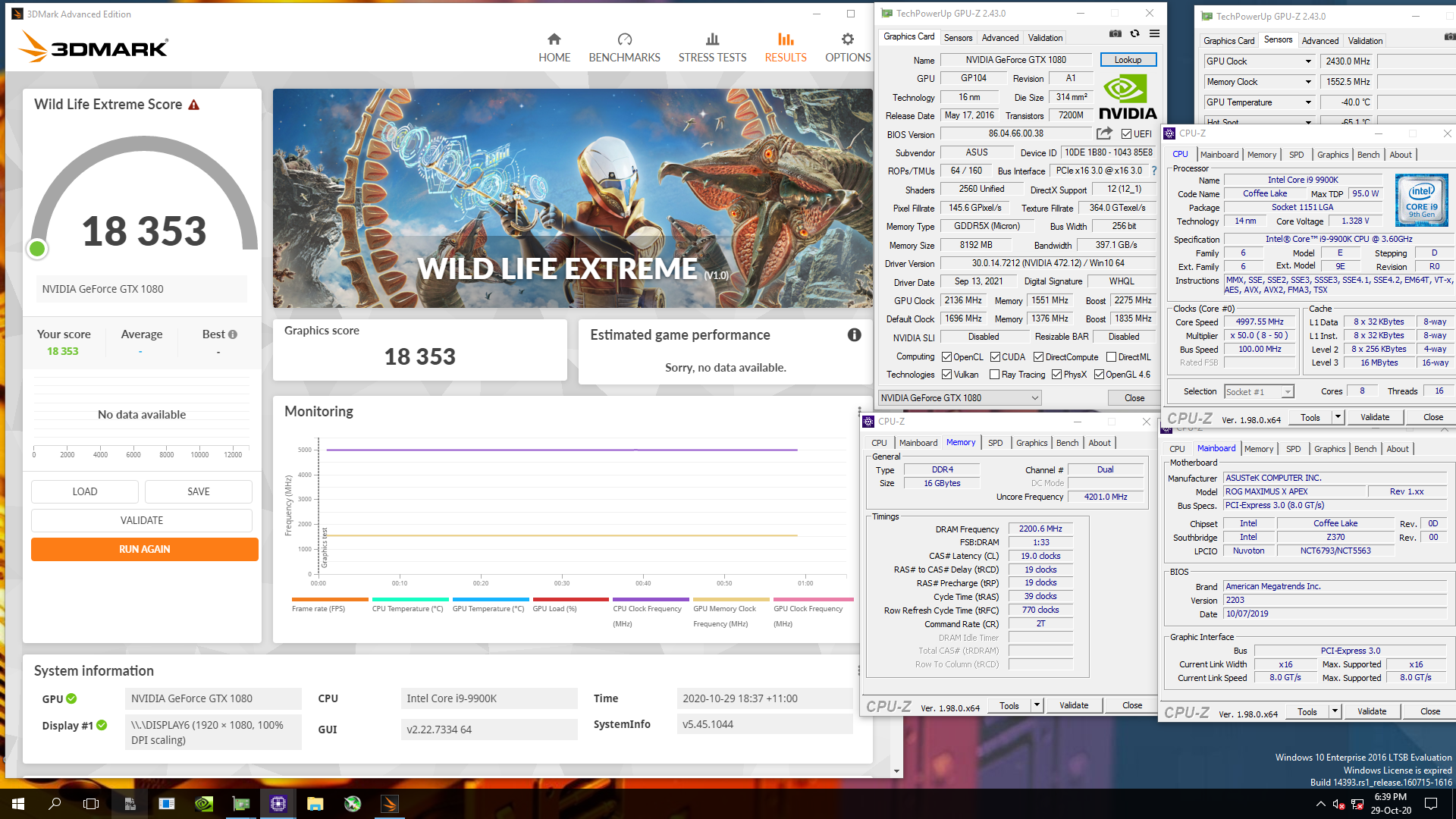Open SPD tab in CPU-Z Memory window
Screen dimensions: 1456x819
(995, 443)
